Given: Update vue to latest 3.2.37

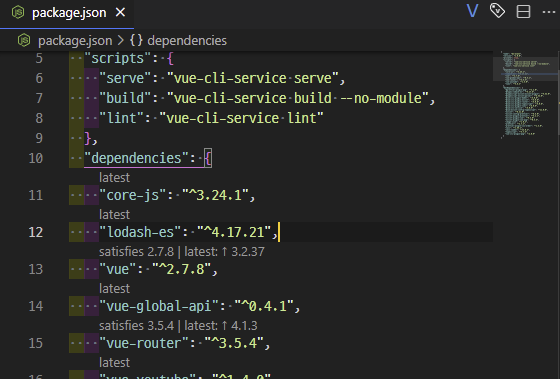Looking at the screenshot, I should click(x=225, y=251).
